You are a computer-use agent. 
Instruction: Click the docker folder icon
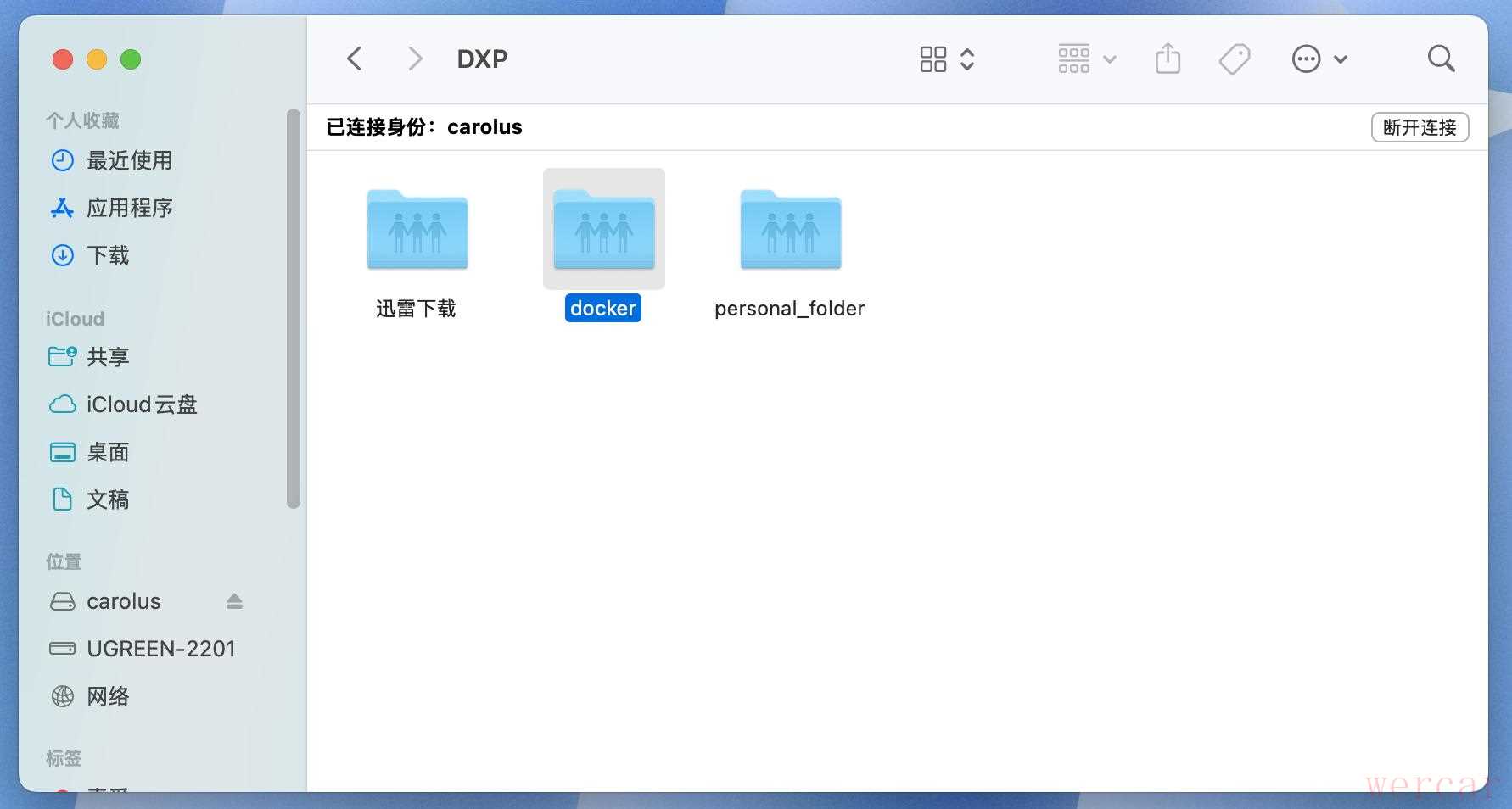coord(603,231)
